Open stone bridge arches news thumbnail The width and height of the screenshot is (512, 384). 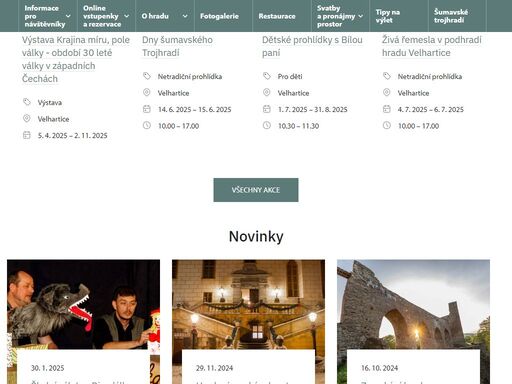(x=413, y=304)
